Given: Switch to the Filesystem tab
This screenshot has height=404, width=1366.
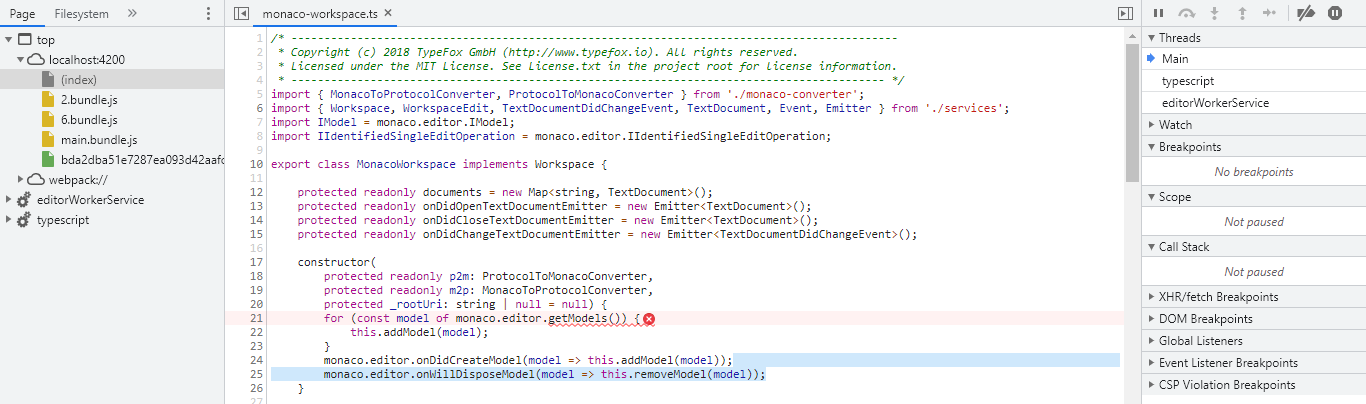Looking at the screenshot, I should (x=81, y=14).
